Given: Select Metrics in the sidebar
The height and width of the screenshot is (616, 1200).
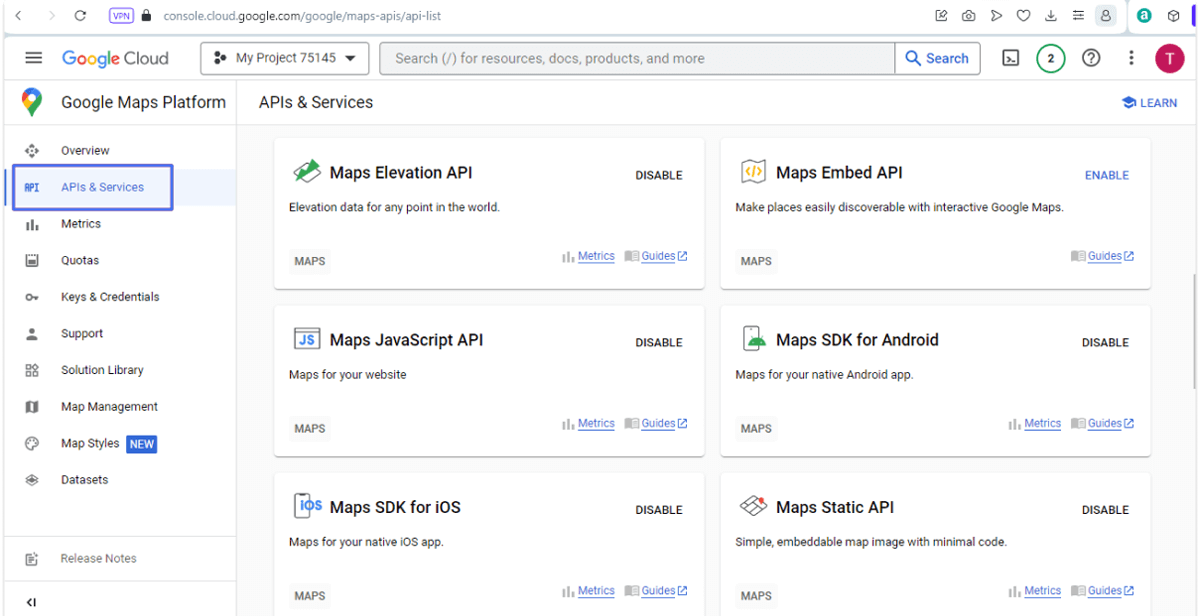Looking at the screenshot, I should coord(81,224).
